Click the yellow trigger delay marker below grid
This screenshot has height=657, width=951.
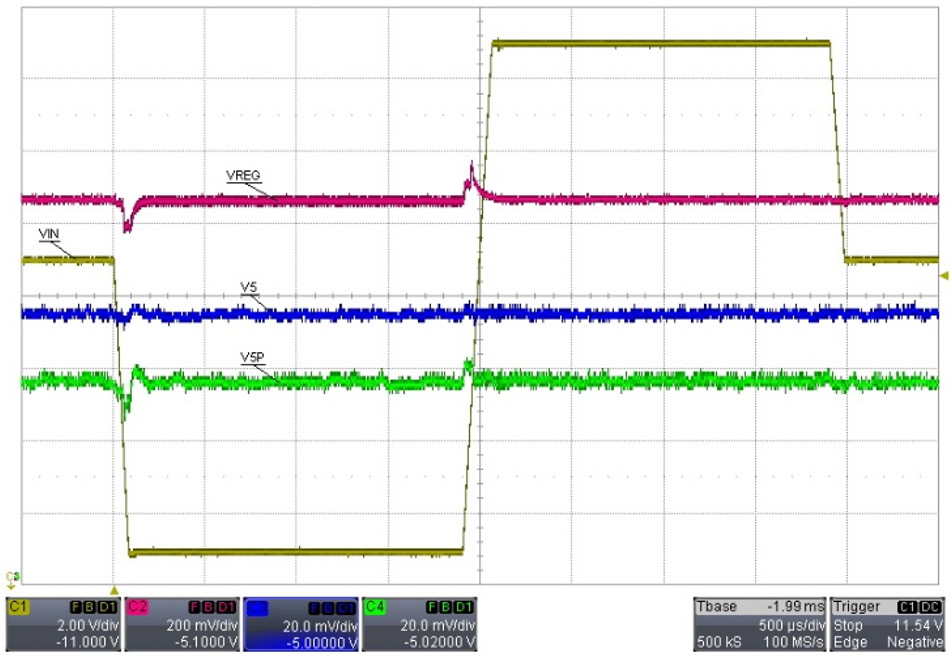point(114,591)
